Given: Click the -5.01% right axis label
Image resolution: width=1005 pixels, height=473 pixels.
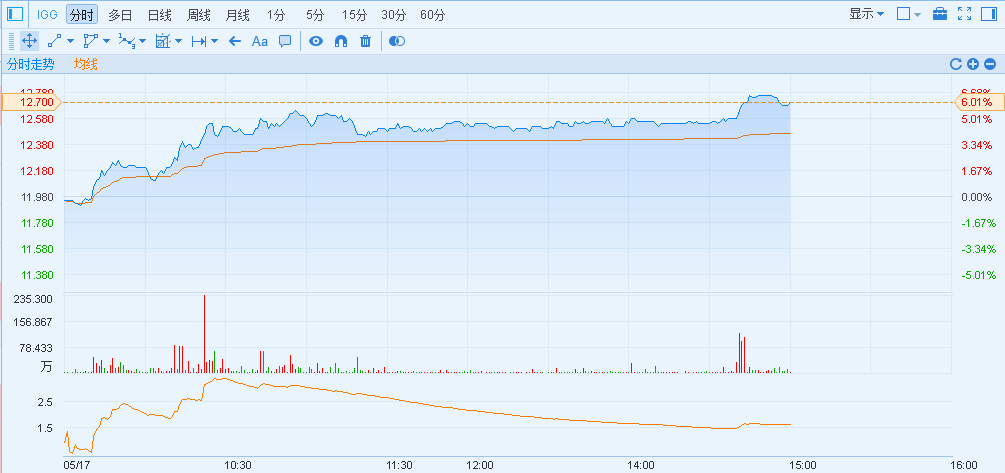Looking at the screenshot, I should [x=979, y=275].
